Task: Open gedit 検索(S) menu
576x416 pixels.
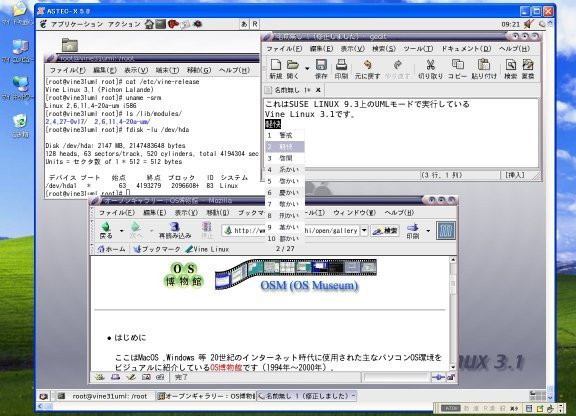Action: pyautogui.click(x=384, y=49)
